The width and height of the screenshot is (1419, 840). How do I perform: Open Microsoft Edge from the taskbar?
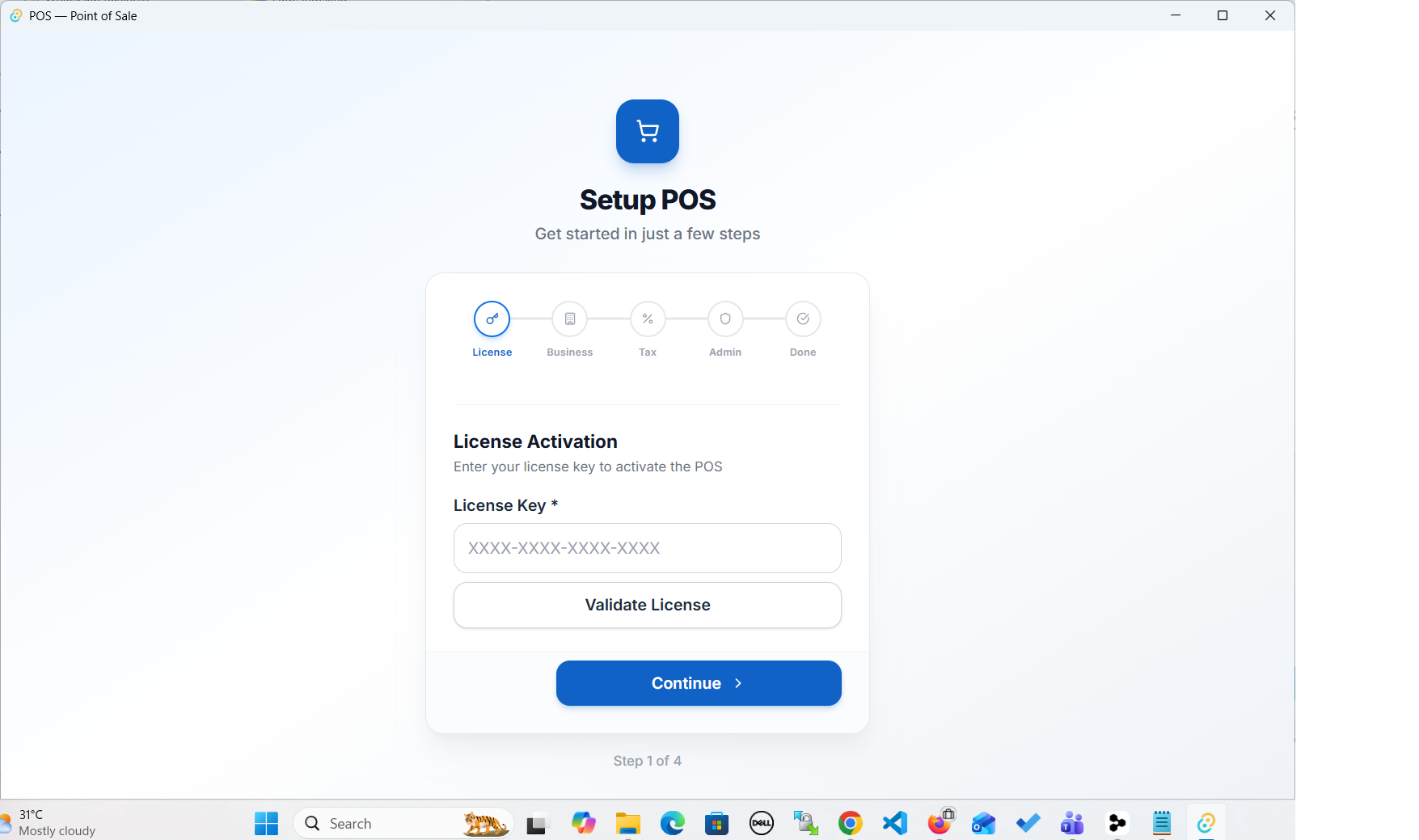673,824
